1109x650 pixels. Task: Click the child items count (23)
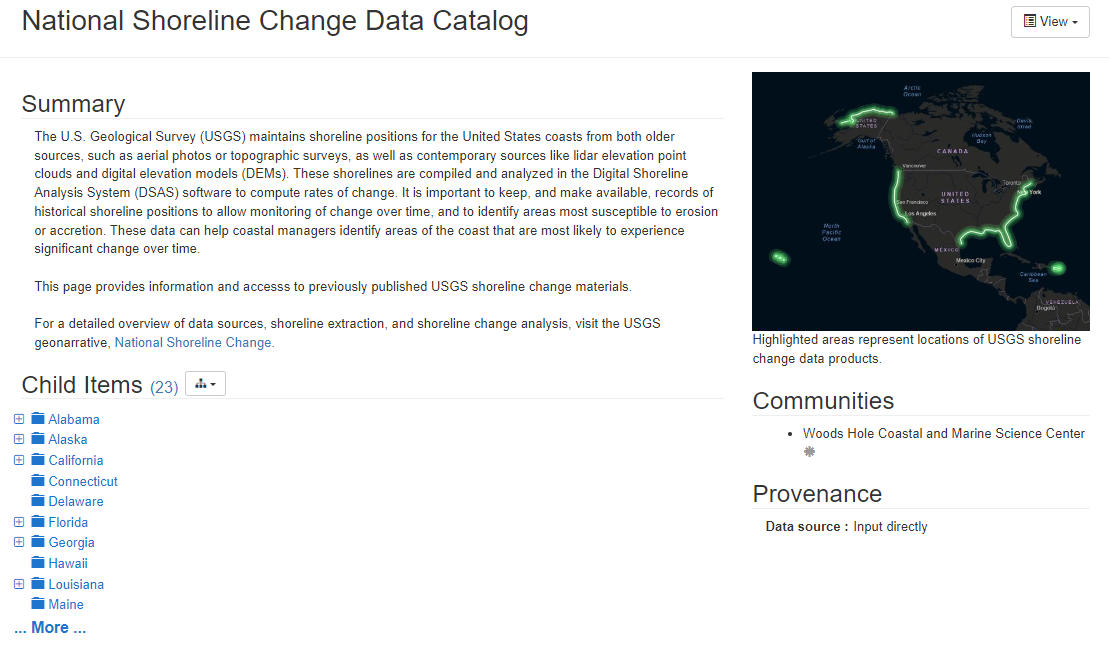click(164, 387)
